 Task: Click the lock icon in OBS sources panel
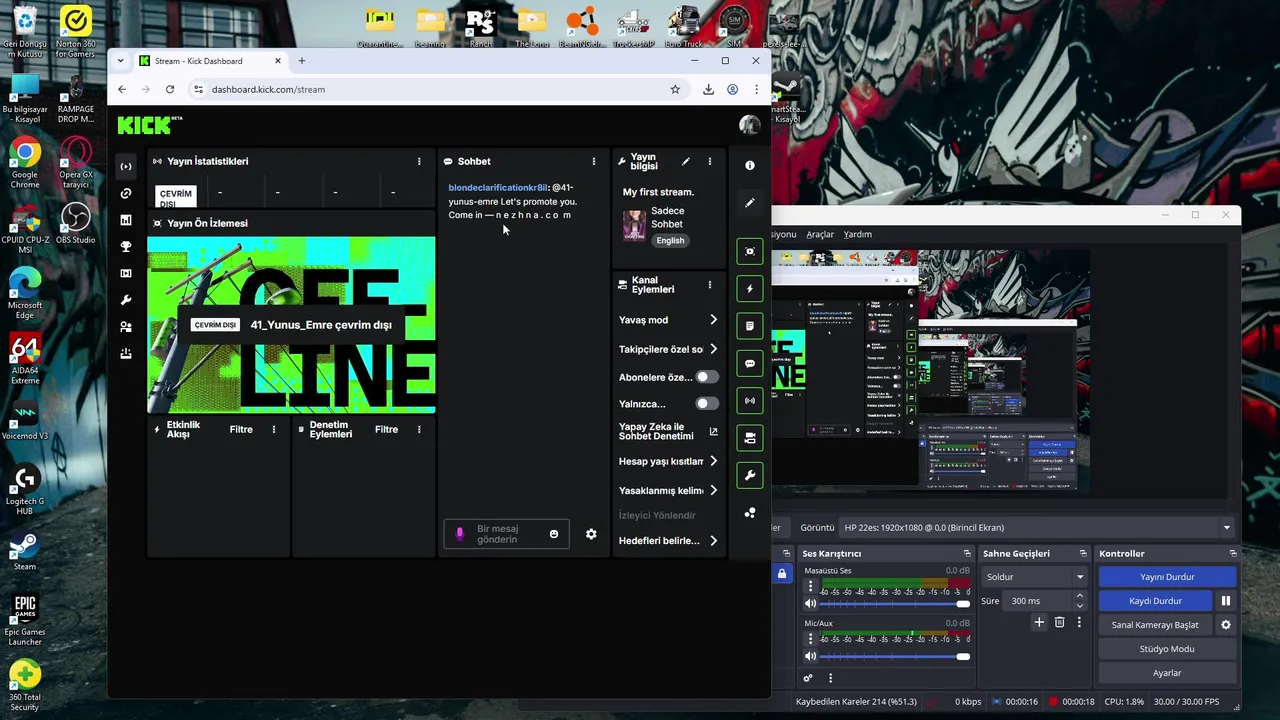[782, 573]
